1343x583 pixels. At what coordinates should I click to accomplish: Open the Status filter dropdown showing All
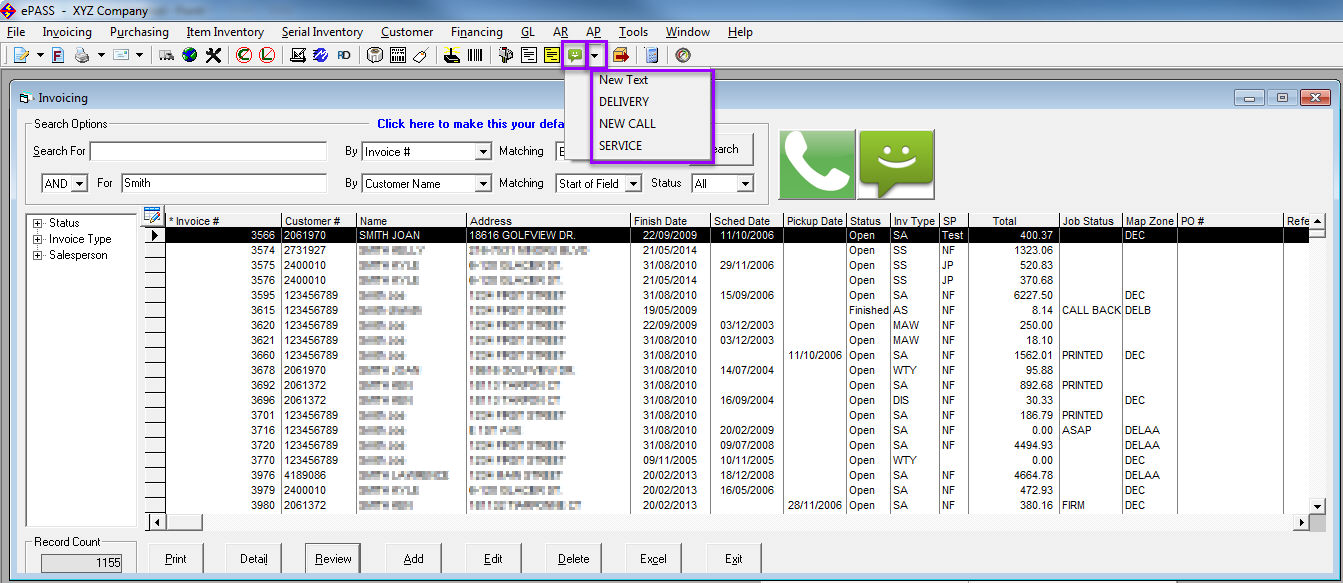(744, 184)
